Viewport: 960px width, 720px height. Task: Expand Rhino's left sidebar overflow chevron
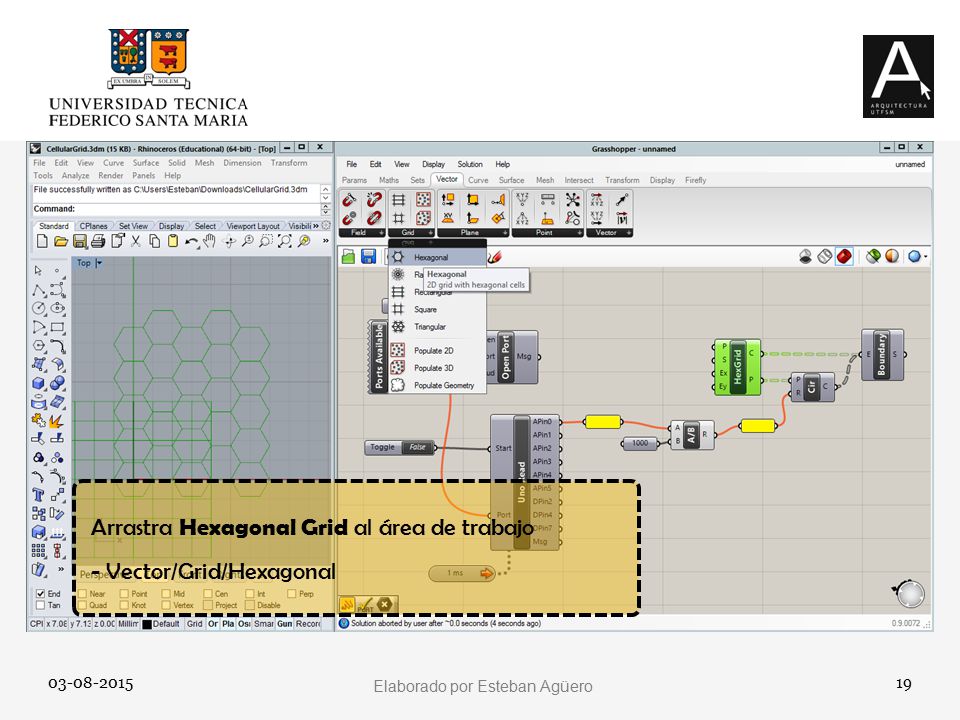coord(60,569)
